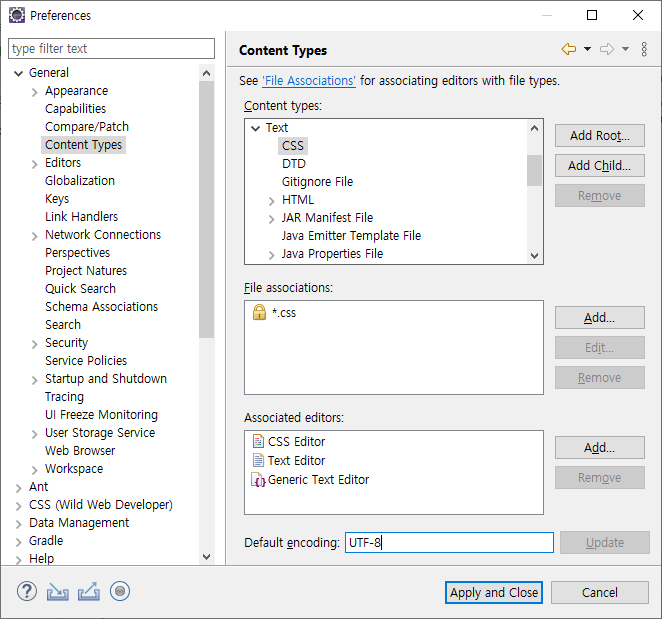The image size is (662, 619).
Task: Select the Web Browser page
Action: [x=80, y=451]
